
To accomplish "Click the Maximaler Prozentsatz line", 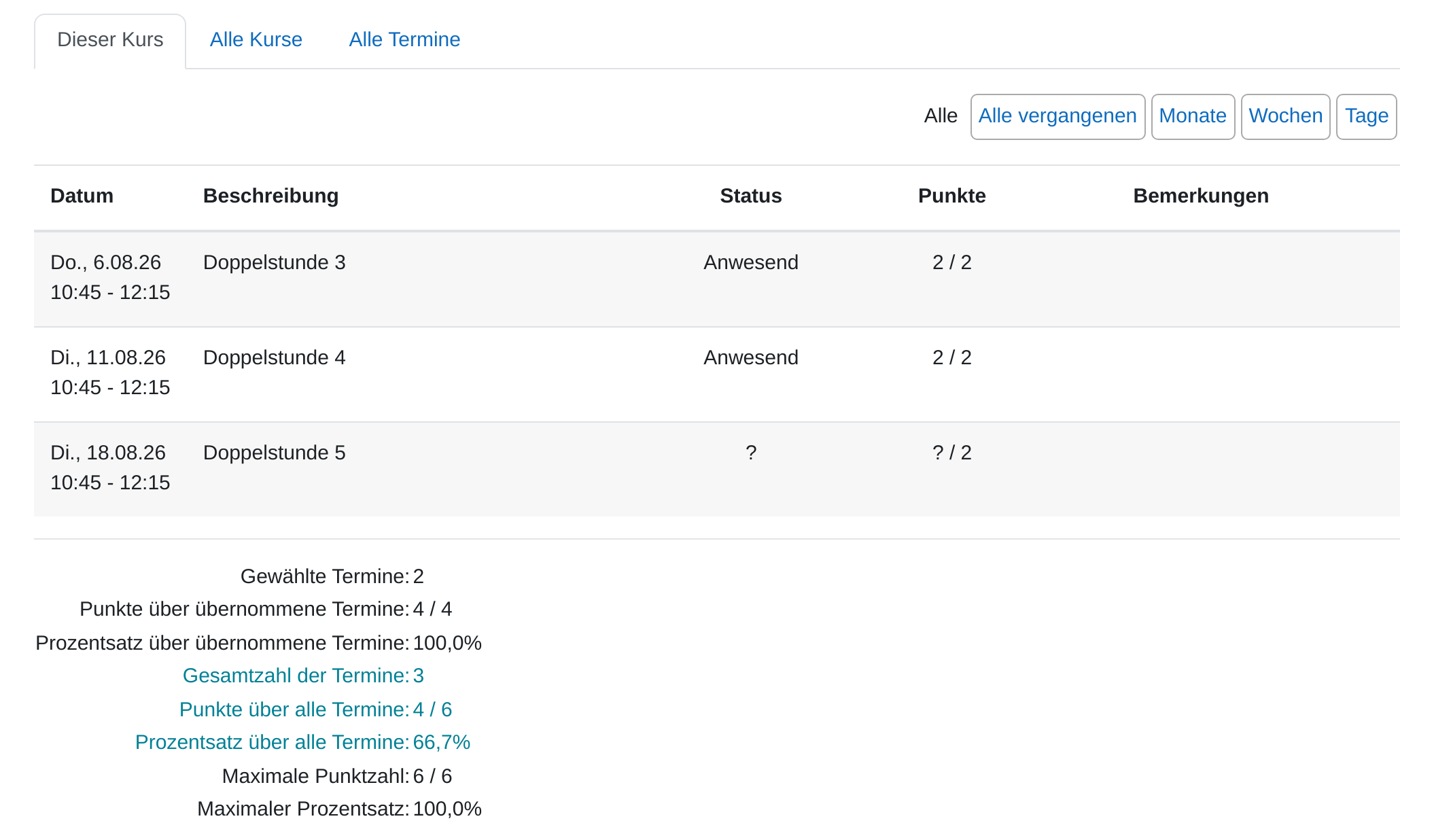I will 339,809.
